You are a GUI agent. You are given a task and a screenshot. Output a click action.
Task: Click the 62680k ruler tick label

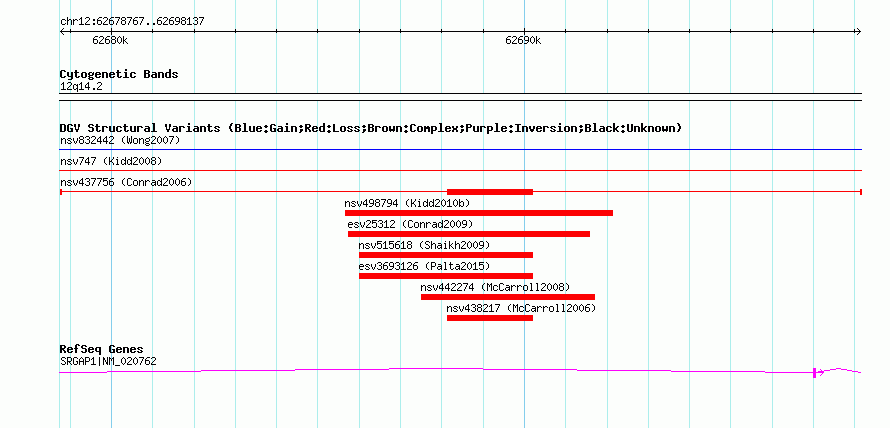110,40
